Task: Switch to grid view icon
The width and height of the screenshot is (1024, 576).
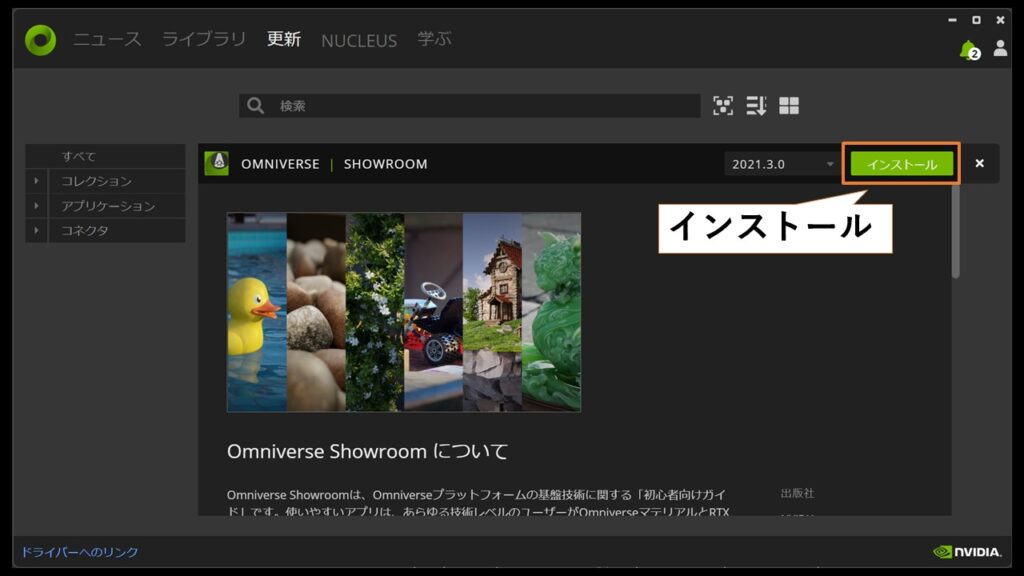Action: point(789,106)
